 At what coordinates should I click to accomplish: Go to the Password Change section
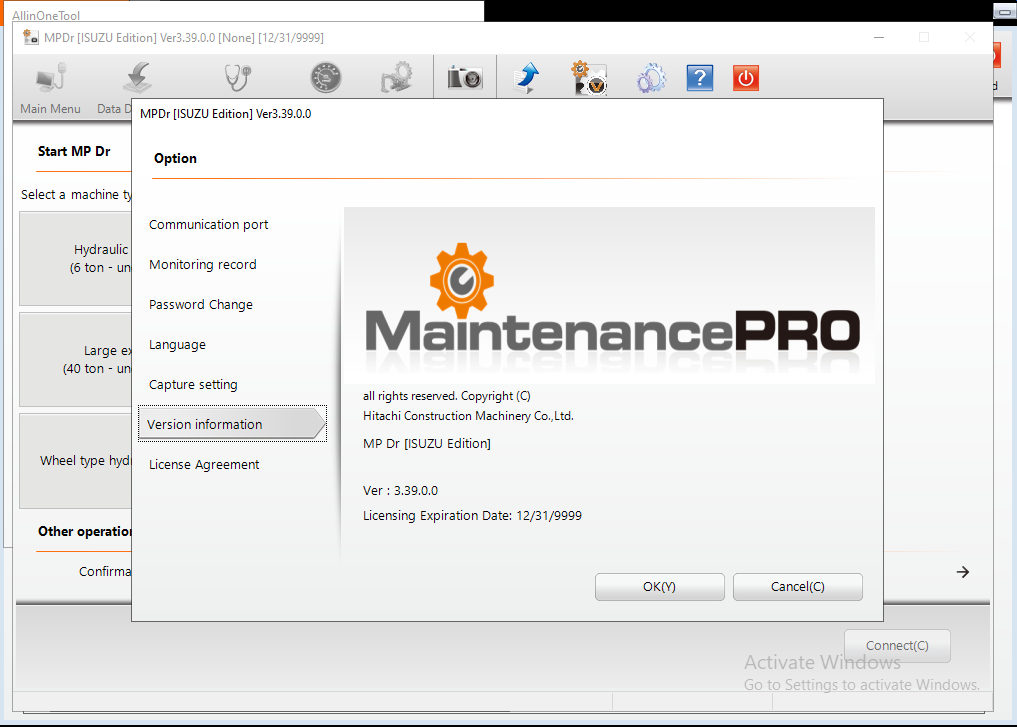[200, 305]
